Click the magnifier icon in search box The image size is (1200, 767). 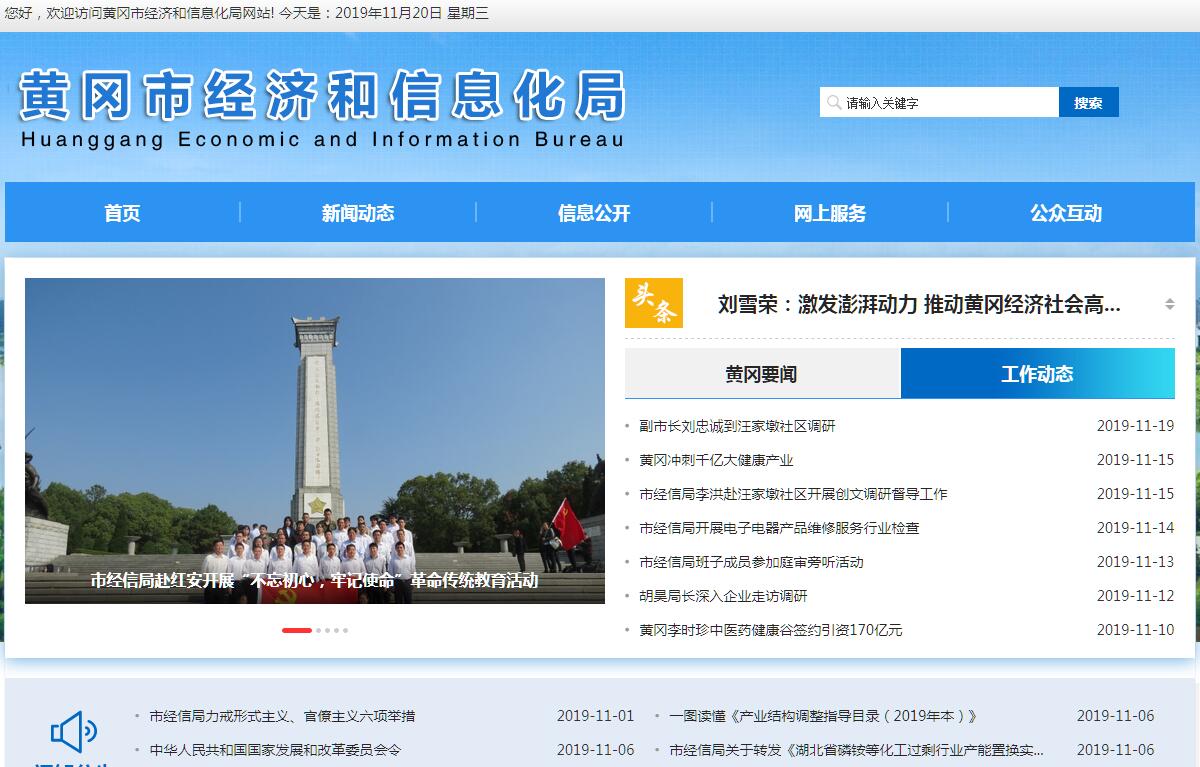[x=833, y=103]
